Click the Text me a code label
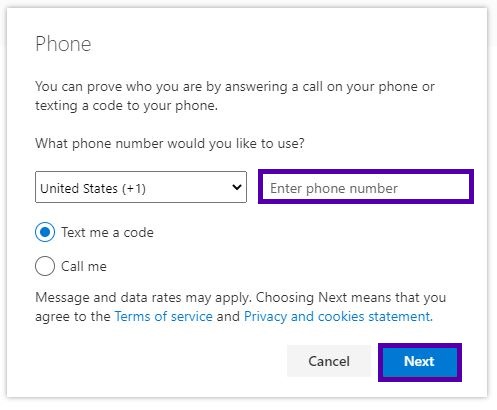 point(107,232)
